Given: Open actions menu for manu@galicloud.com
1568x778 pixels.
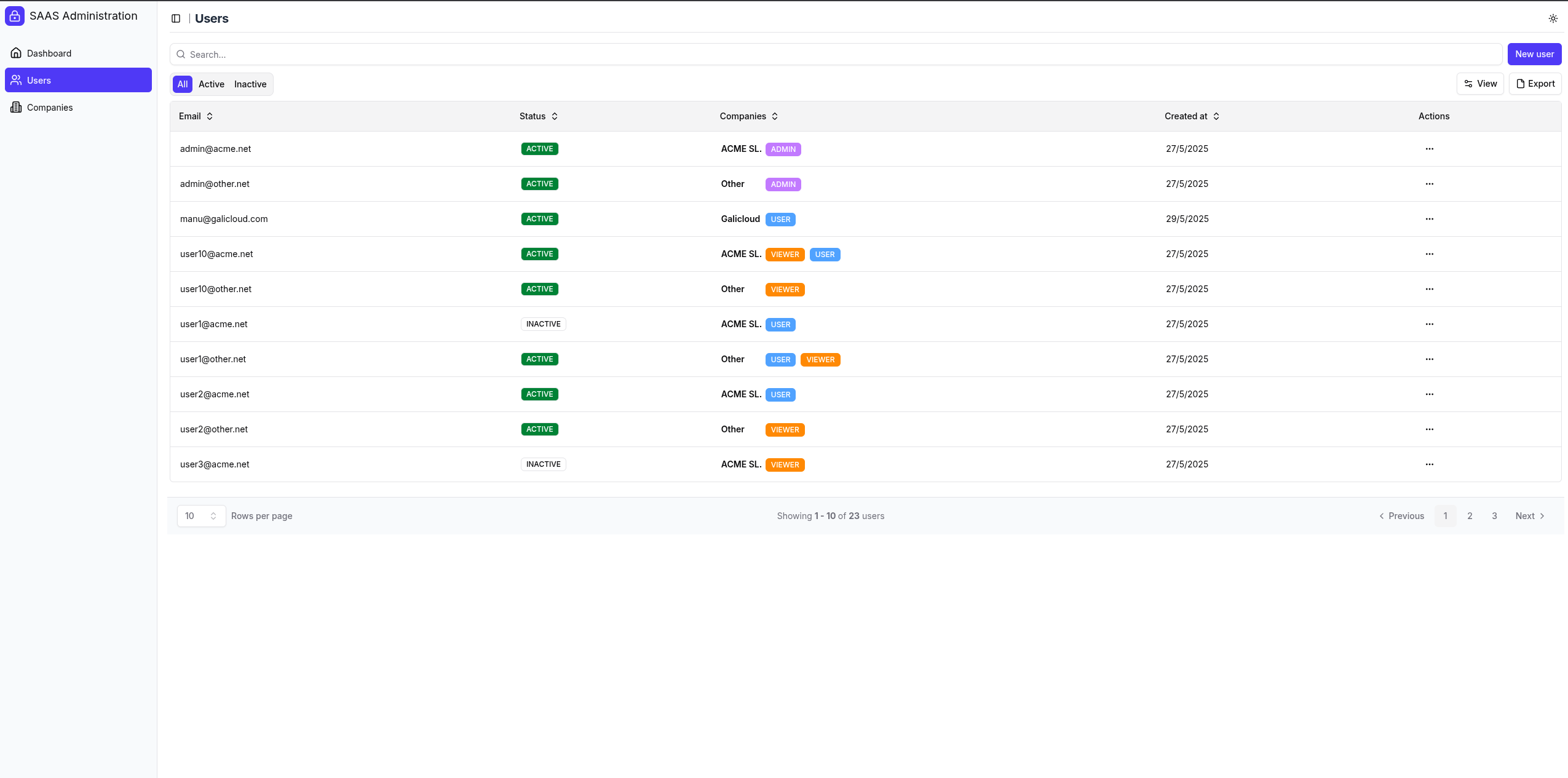Looking at the screenshot, I should (1430, 219).
